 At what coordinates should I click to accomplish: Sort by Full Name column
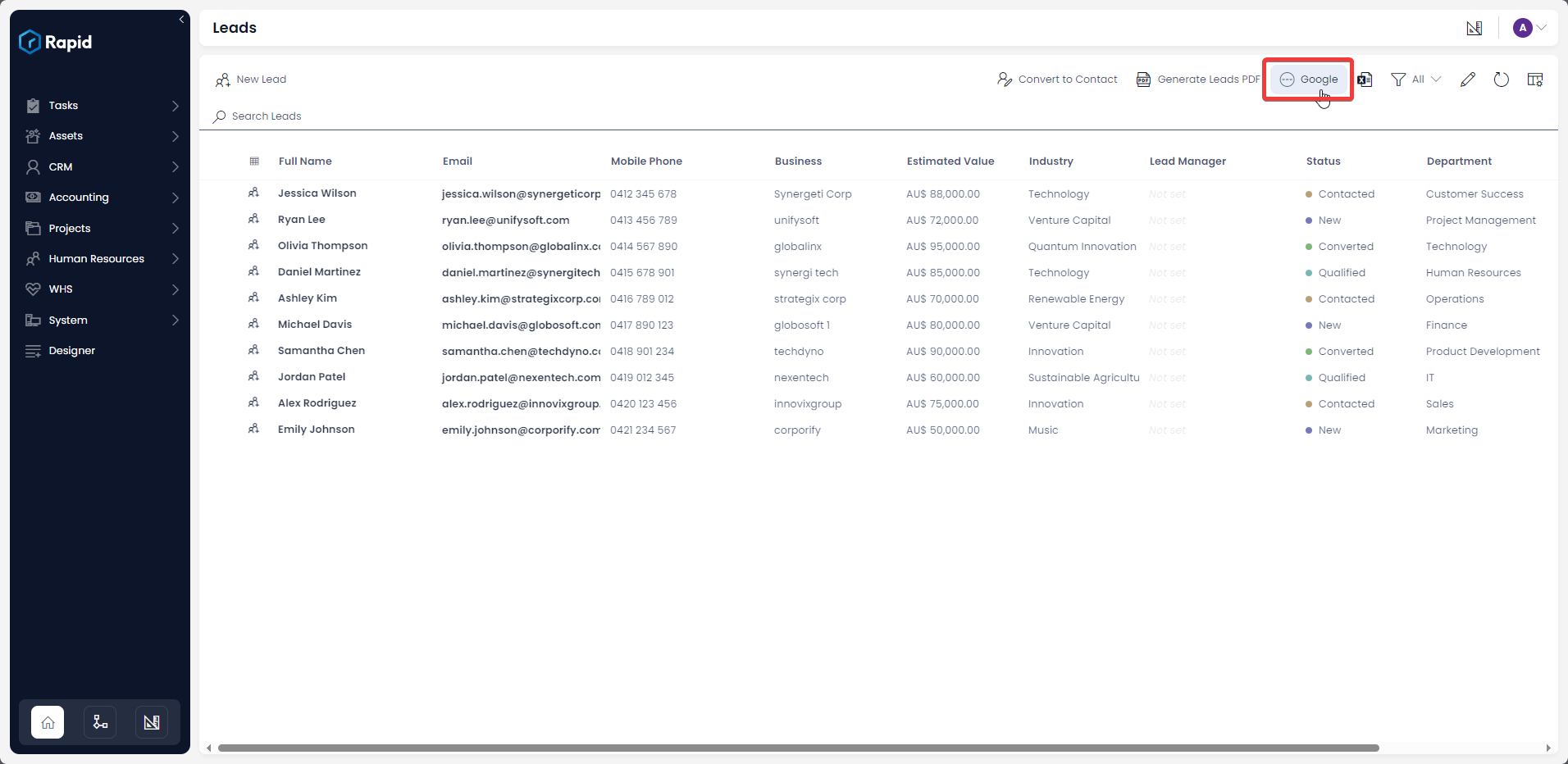tap(305, 161)
